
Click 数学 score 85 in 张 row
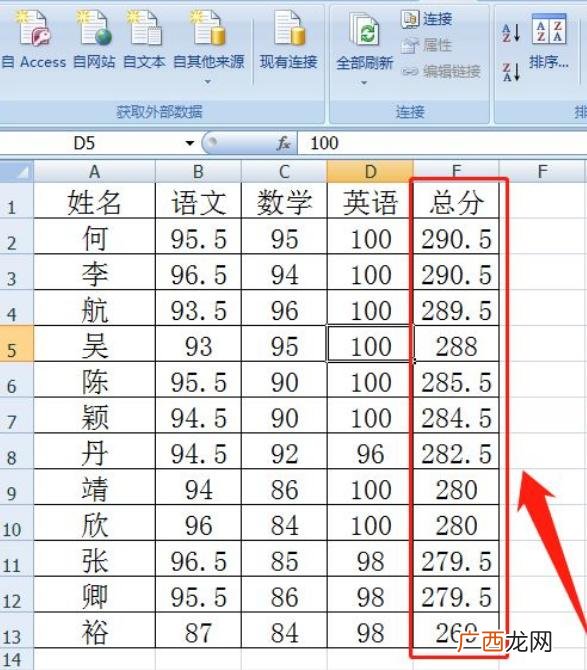[x=284, y=559]
